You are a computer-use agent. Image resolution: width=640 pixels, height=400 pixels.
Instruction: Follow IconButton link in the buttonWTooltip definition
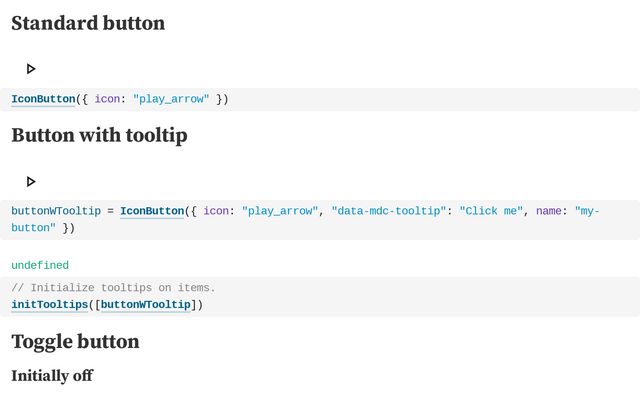152,211
